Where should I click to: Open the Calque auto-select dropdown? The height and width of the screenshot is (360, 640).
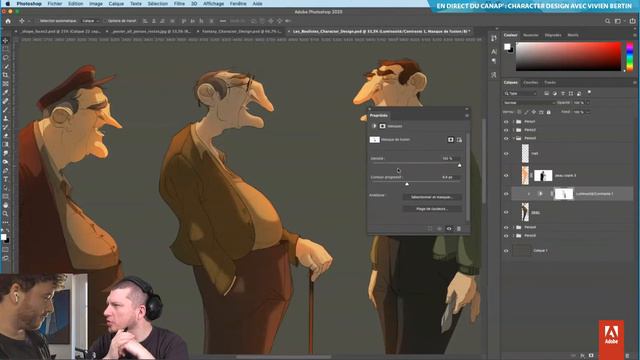point(90,21)
